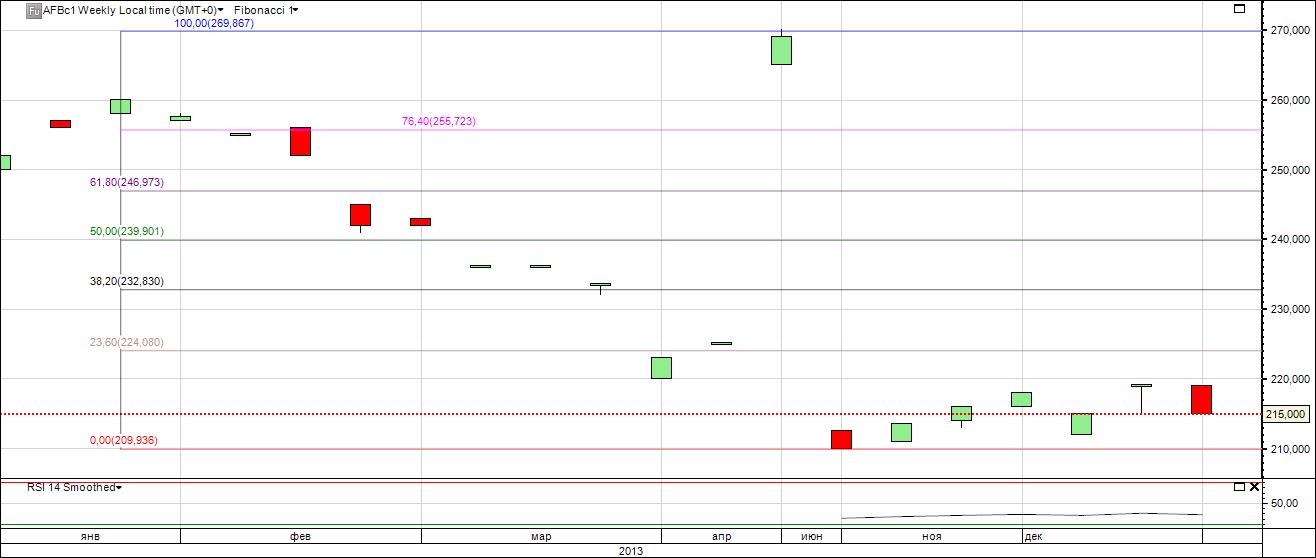Click the мар month label on time axis
Viewport: 1316px width, 558px height.
[x=541, y=537]
